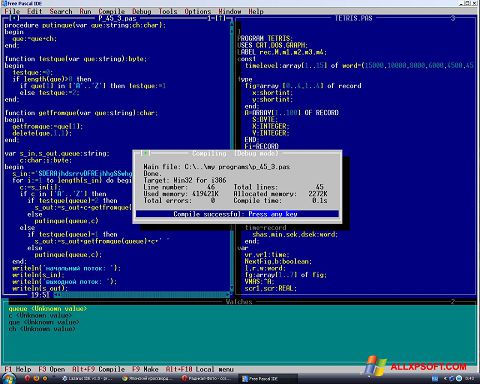Click 'PROGRAM TETRIS;' line in TETRIS.PAS
Image resolution: width=480 pixels, height=384 pixels.
click(x=265, y=39)
